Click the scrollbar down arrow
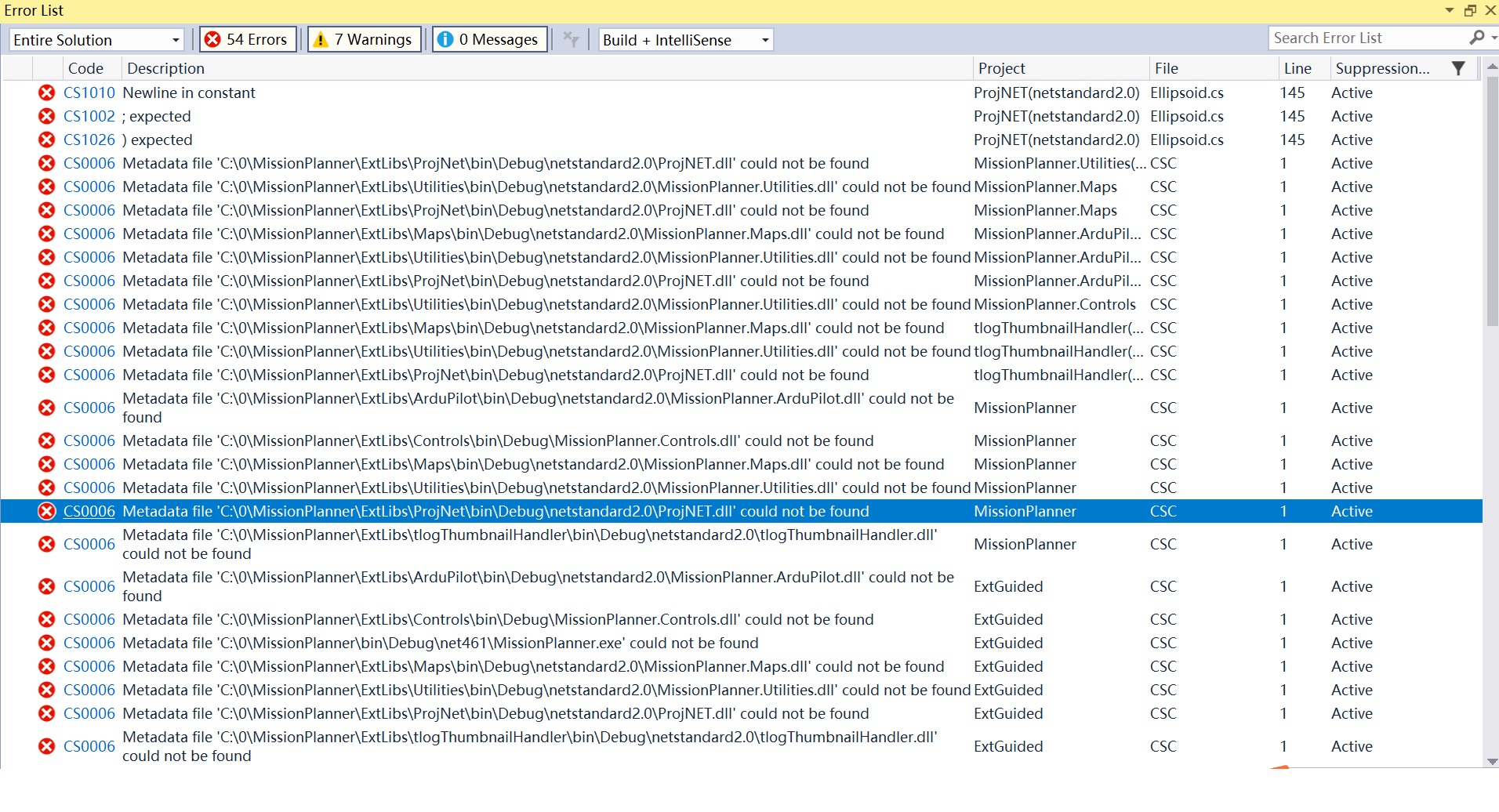 point(1492,762)
